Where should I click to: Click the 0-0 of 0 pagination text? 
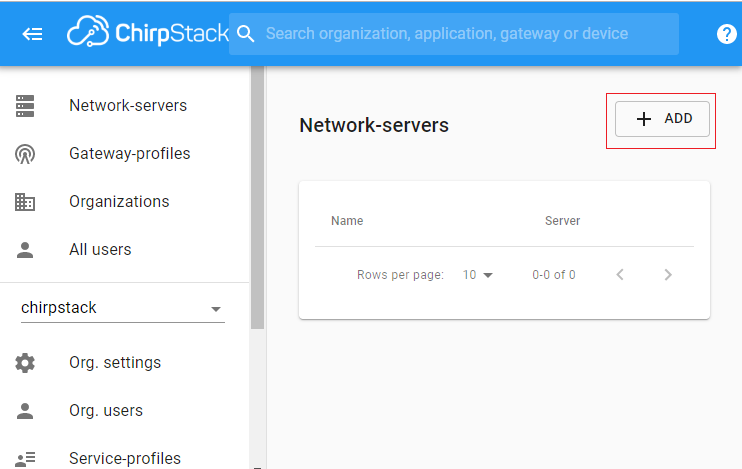pyautogui.click(x=554, y=275)
